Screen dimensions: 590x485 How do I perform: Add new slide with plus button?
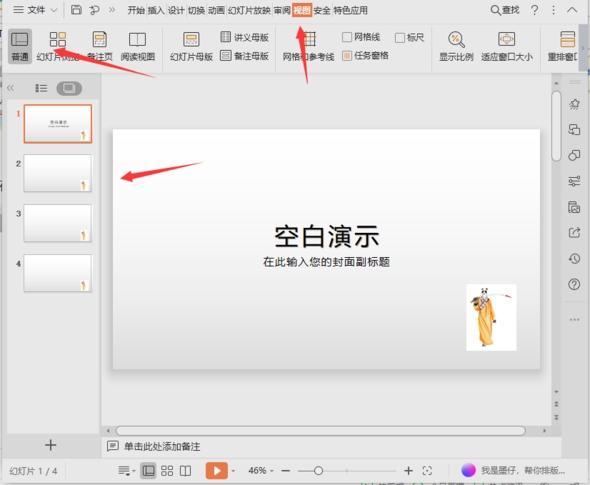tap(50, 445)
